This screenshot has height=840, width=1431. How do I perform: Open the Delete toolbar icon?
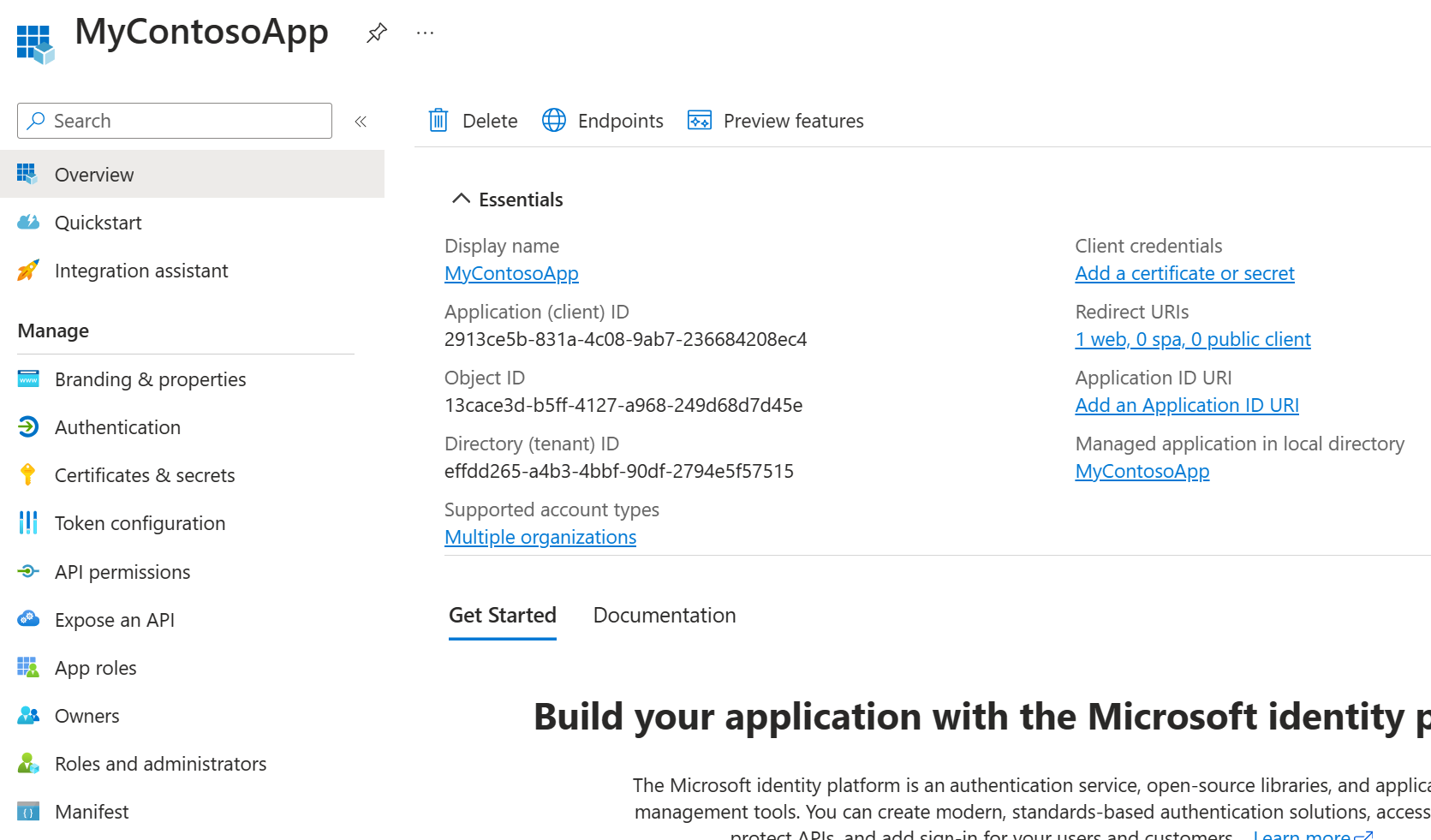[438, 120]
